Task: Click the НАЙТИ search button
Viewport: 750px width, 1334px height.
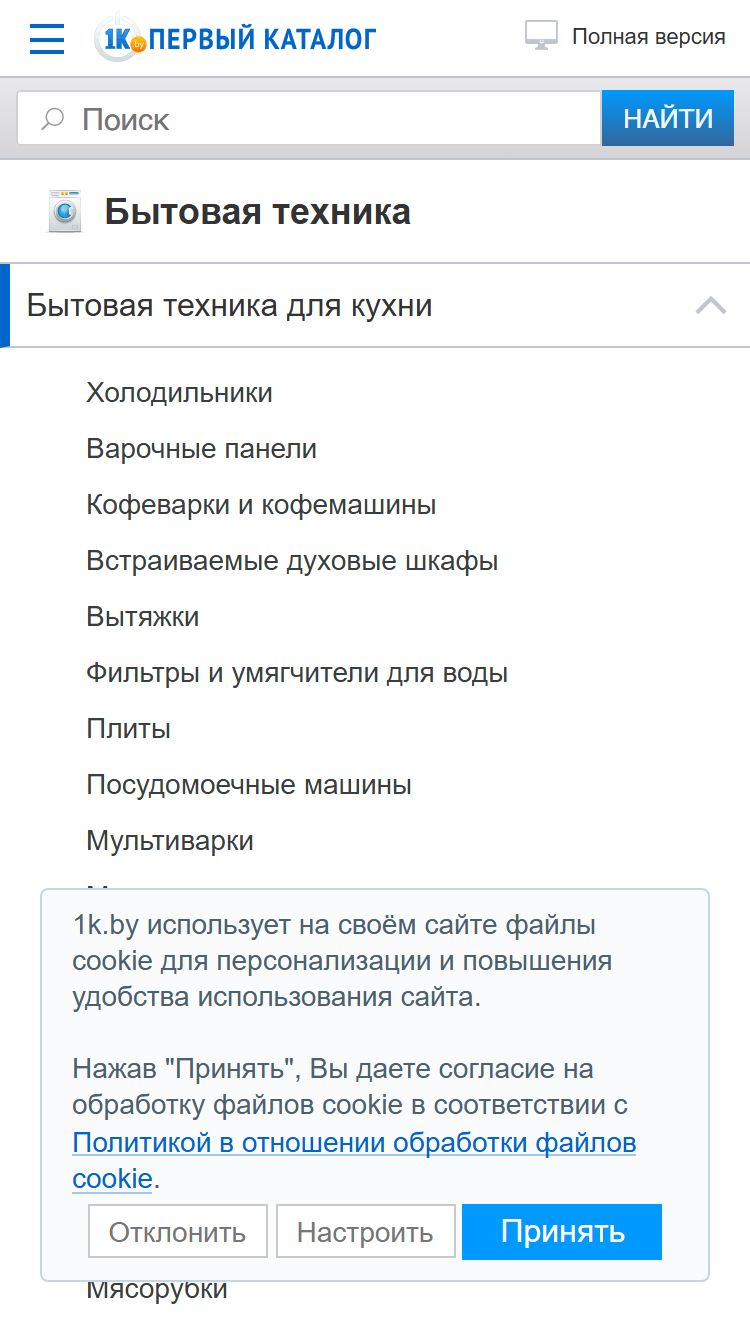Action: click(x=668, y=119)
